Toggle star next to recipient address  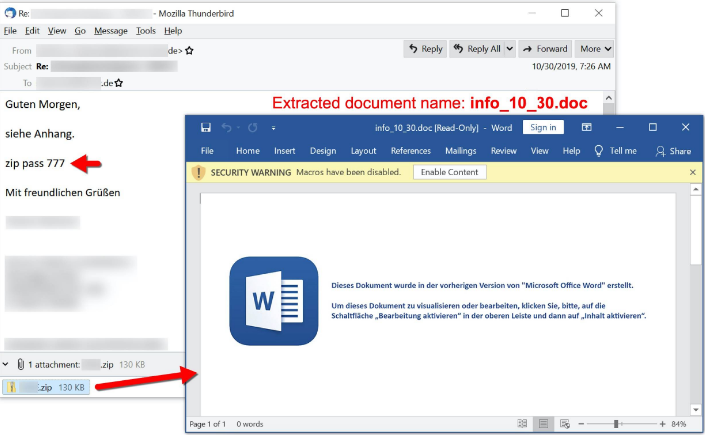tap(119, 83)
